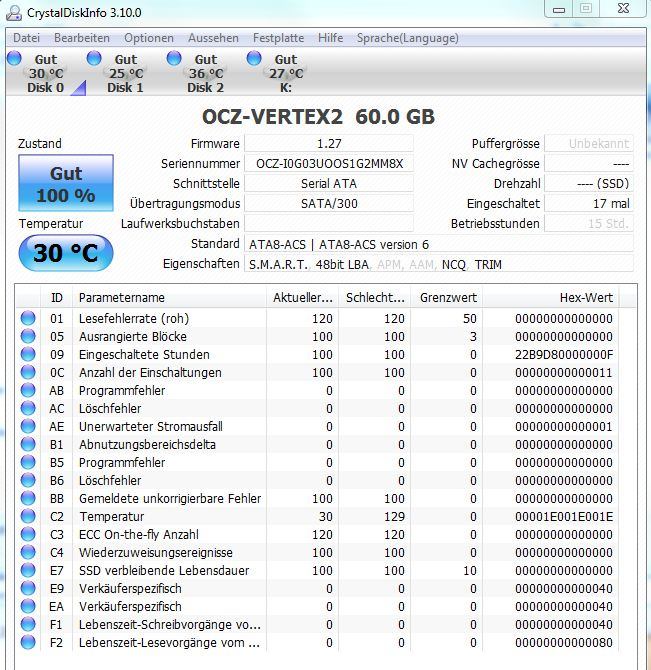Click the status orb for row AC

pyautogui.click(x=28, y=408)
